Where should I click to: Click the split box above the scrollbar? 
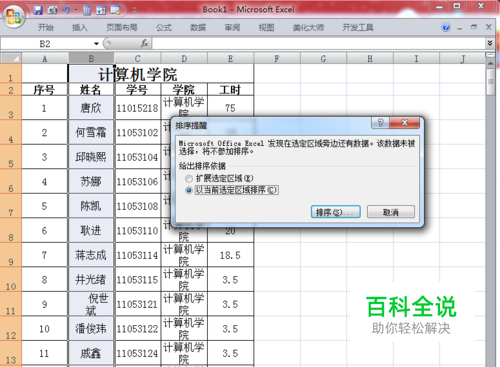point(490,55)
